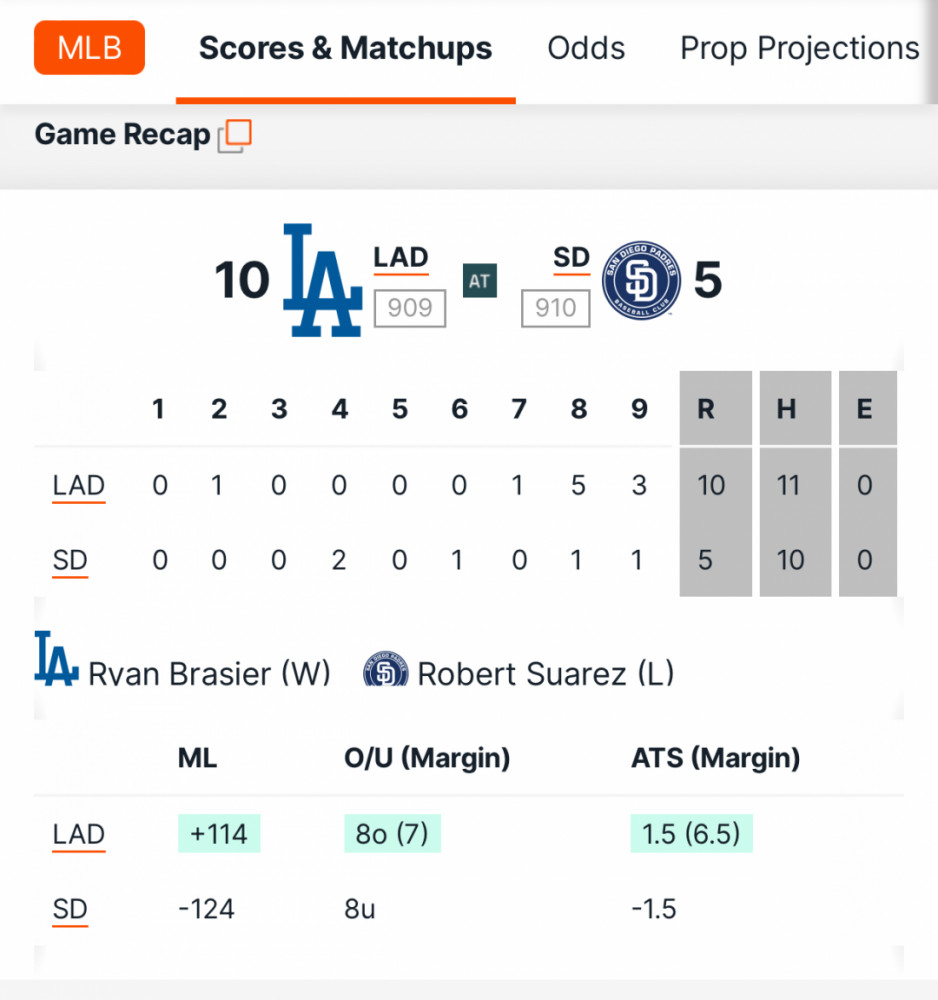Click the 910 rotation number box

[x=555, y=308]
